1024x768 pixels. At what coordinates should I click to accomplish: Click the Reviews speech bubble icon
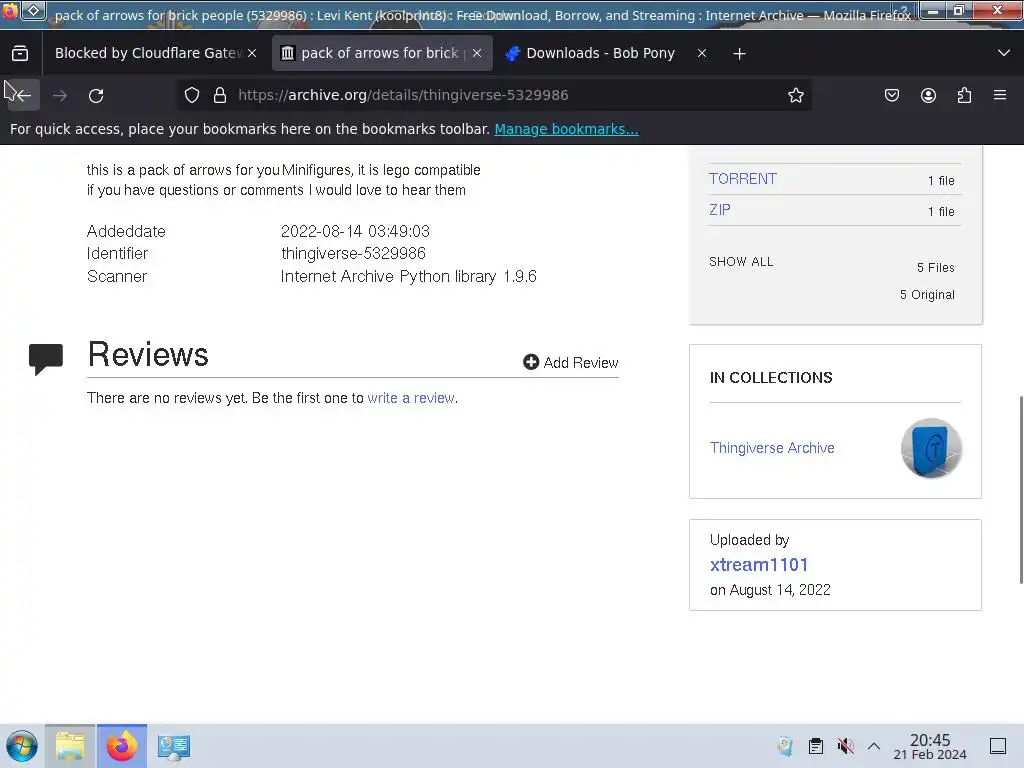pos(46,359)
